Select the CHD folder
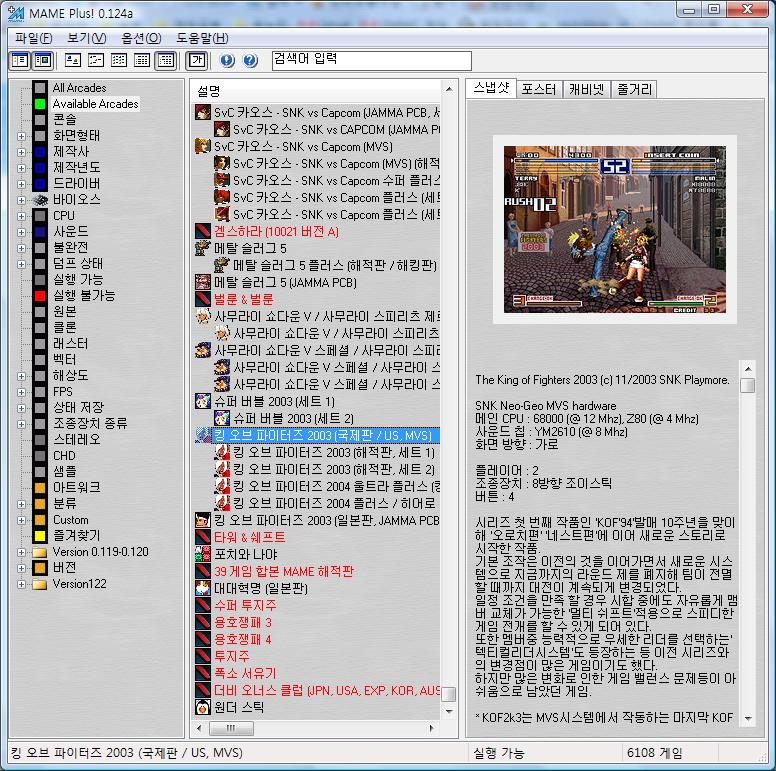776x771 pixels. tap(64, 456)
